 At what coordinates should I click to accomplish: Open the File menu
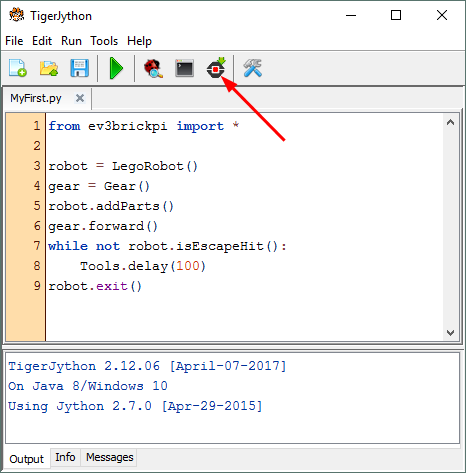(14, 41)
